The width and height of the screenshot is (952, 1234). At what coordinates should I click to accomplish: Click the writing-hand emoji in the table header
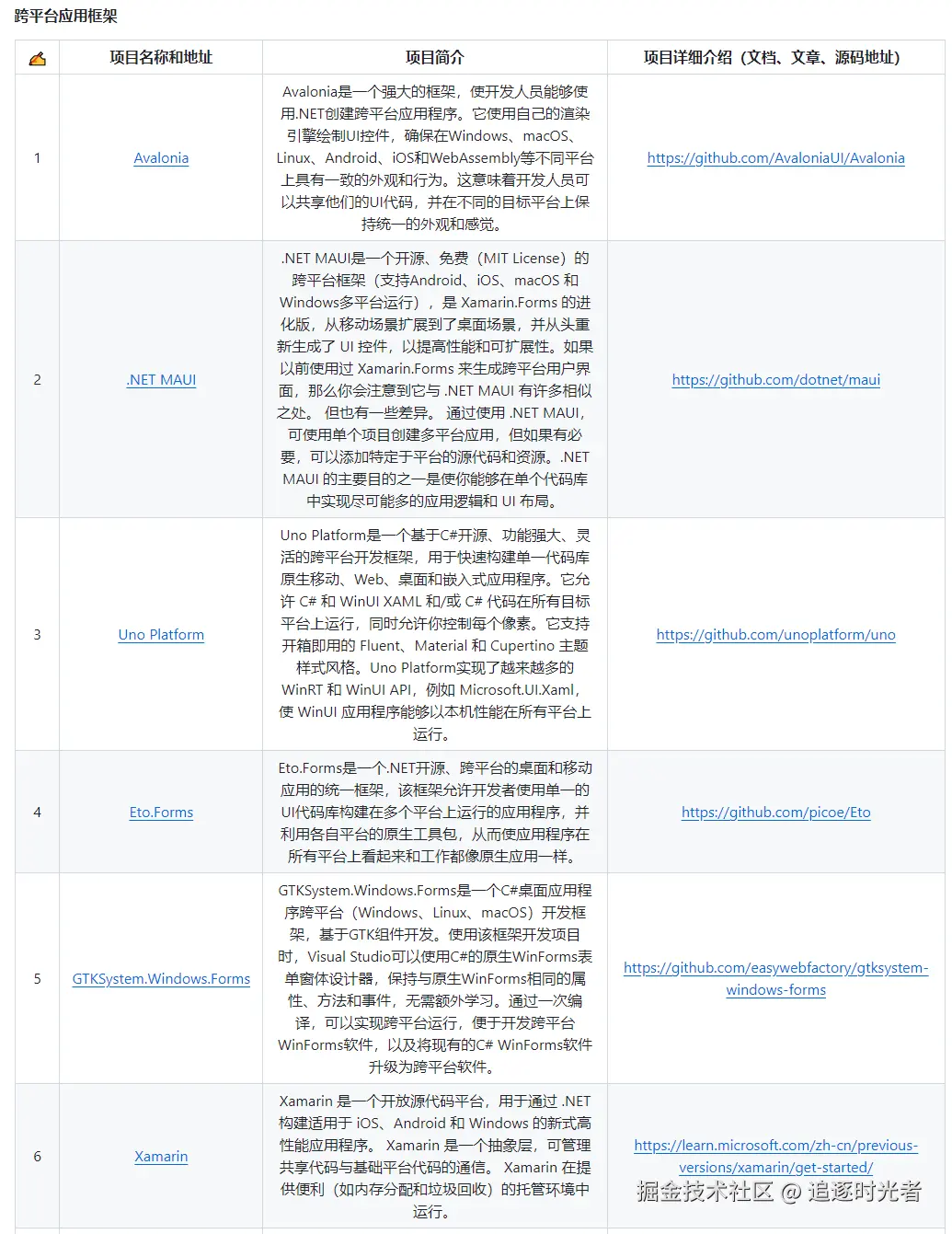[x=37, y=58]
